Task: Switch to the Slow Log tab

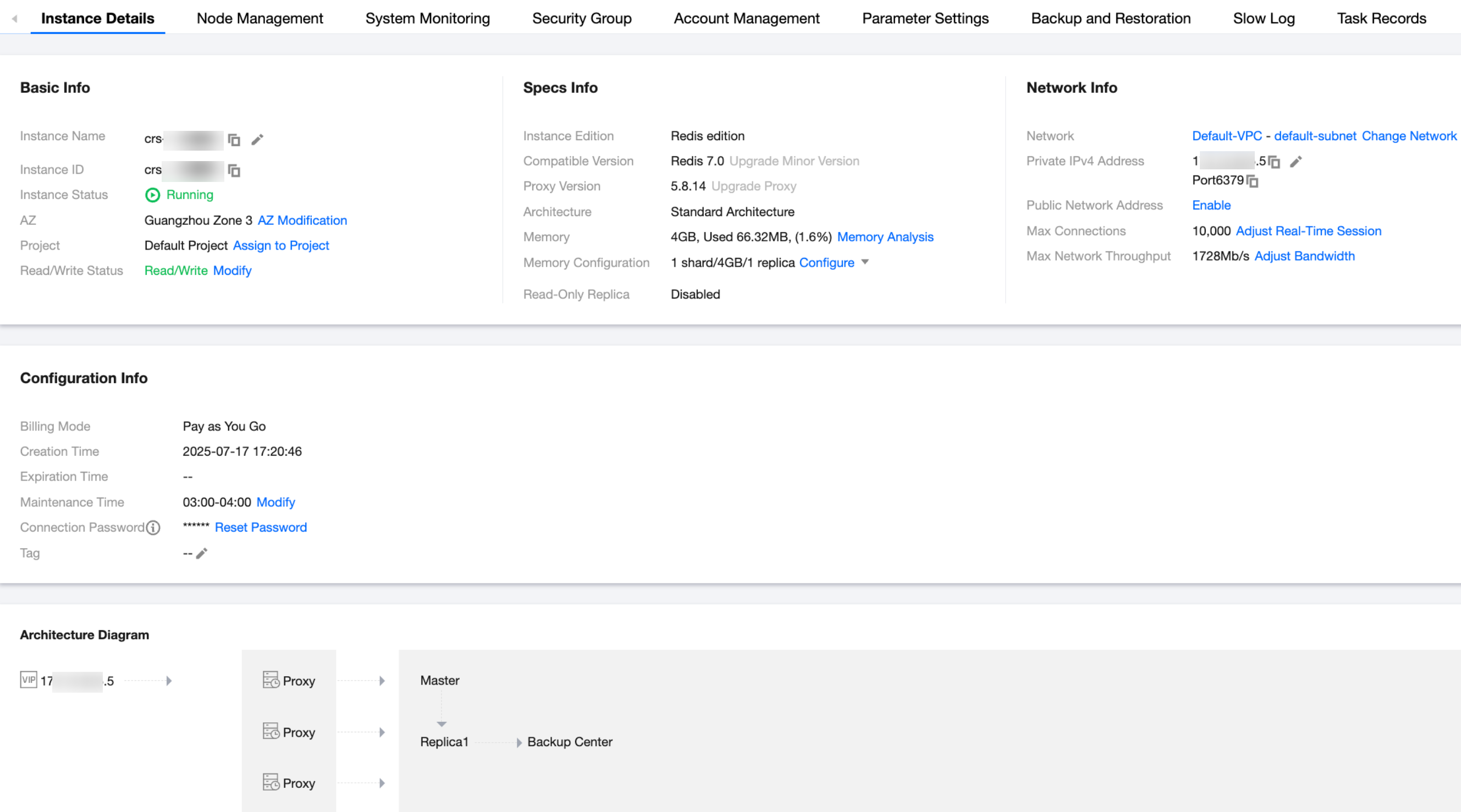Action: tap(1263, 18)
